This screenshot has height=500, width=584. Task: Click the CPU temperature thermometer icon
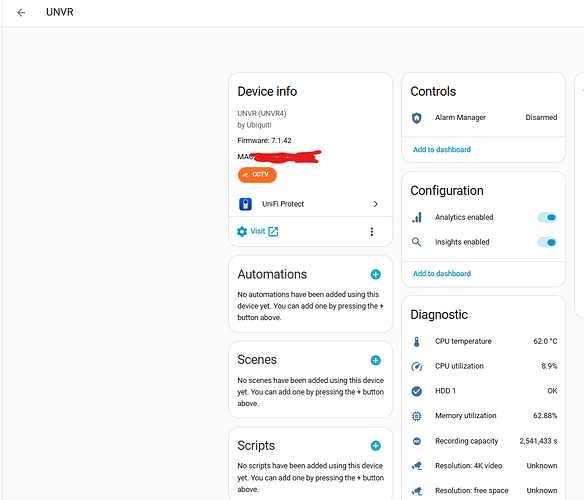point(416,341)
